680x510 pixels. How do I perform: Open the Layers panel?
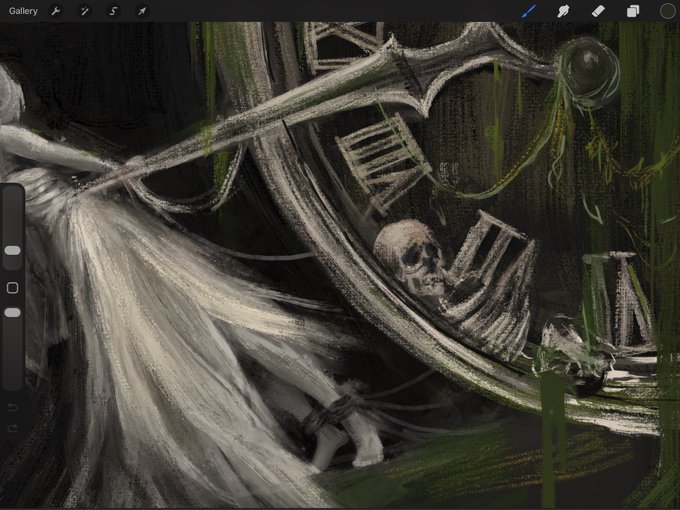pos(633,11)
